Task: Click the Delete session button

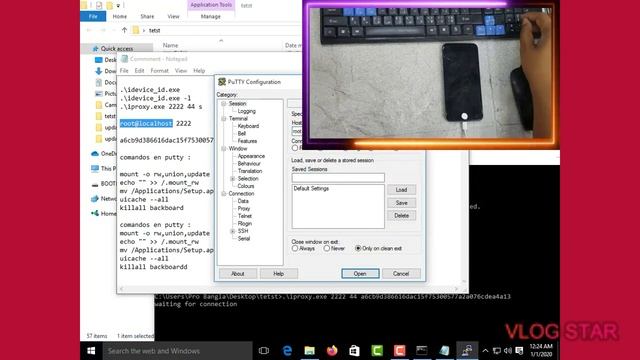Action: (x=401, y=216)
